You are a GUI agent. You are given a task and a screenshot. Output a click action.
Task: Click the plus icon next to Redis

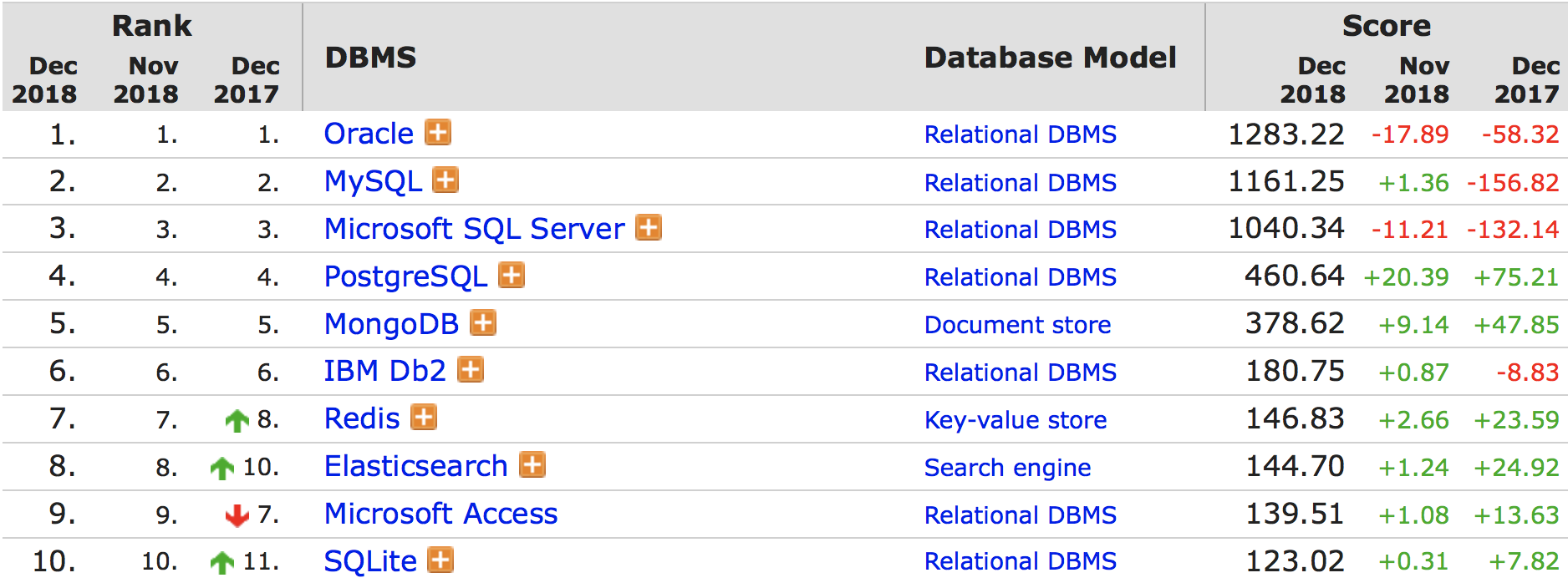[425, 418]
